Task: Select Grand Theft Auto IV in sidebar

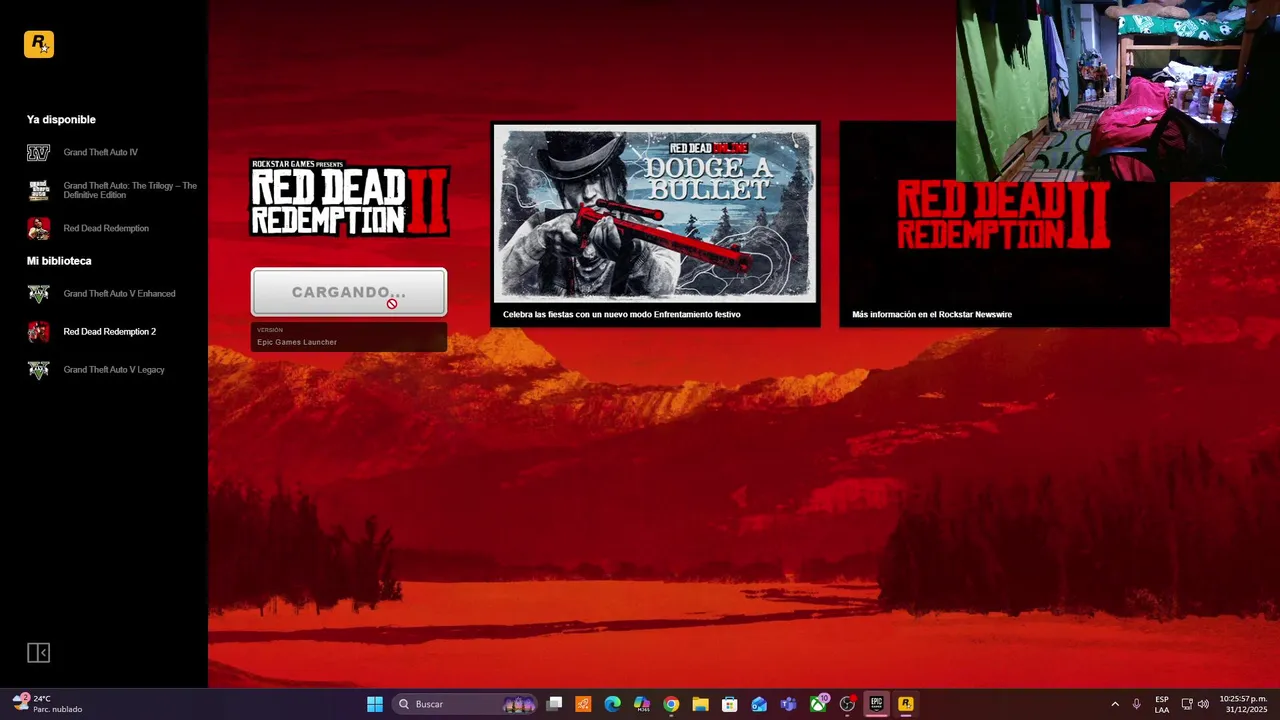Action: point(100,152)
